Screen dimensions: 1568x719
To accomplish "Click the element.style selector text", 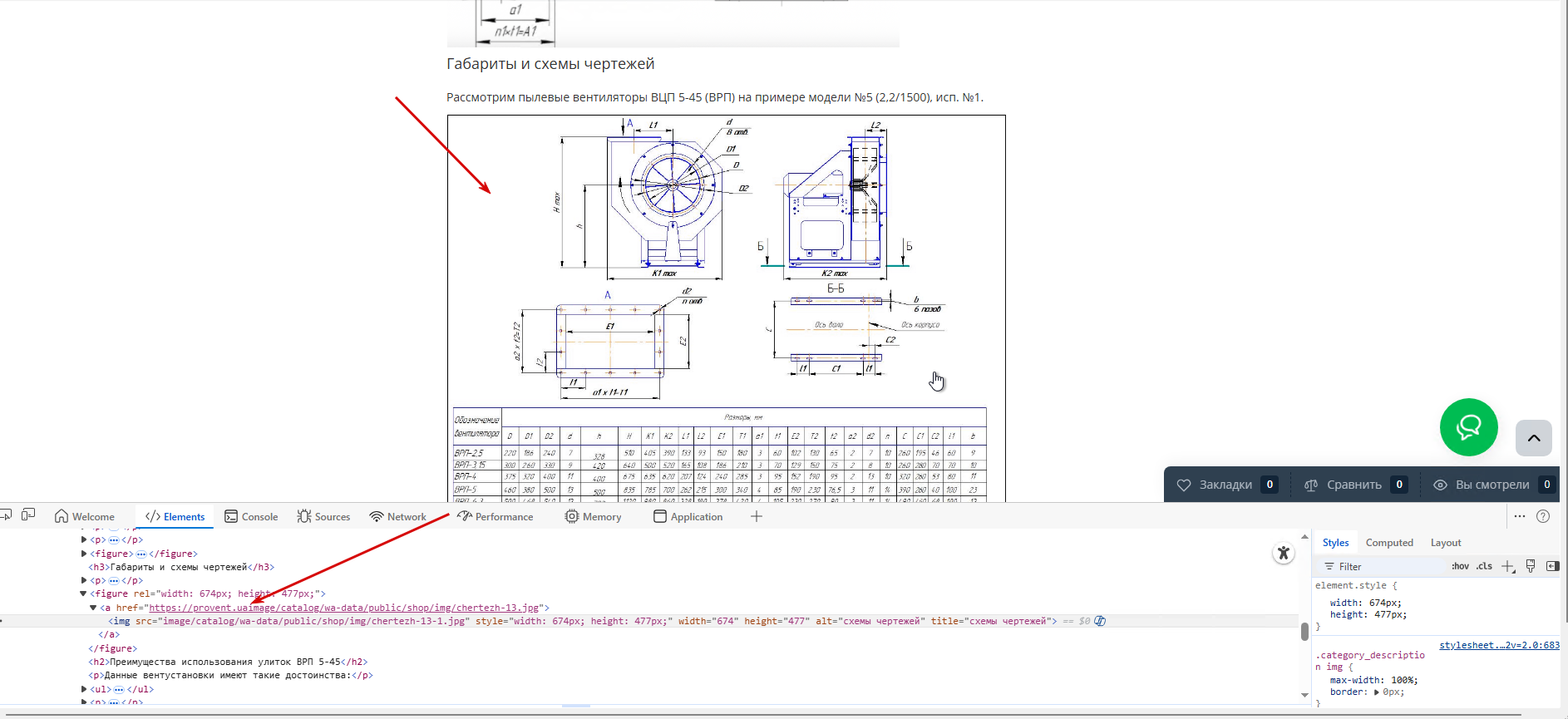I will tap(1353, 585).
